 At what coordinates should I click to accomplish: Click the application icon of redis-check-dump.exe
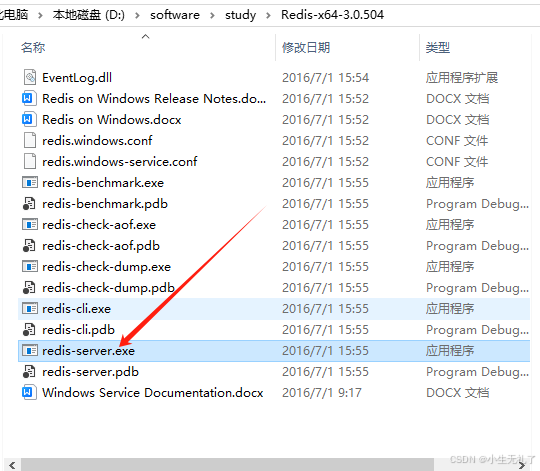pyautogui.click(x=30, y=266)
